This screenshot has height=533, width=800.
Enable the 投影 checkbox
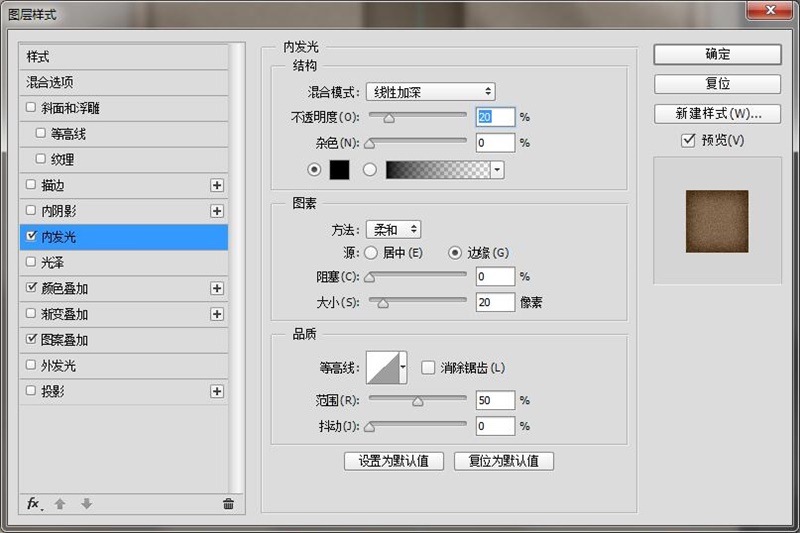click(x=31, y=390)
